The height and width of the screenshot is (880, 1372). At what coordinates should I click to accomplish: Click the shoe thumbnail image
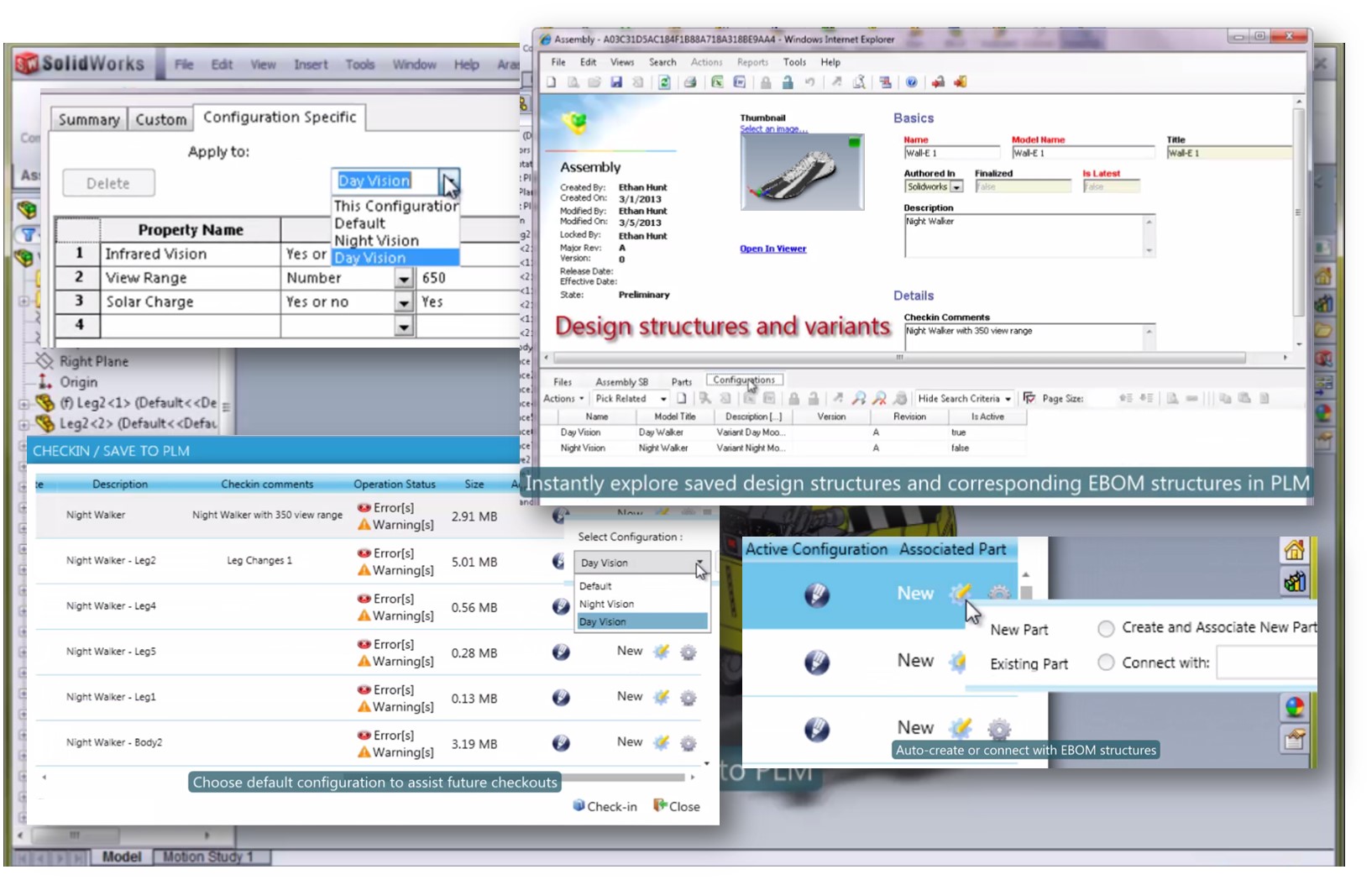802,172
